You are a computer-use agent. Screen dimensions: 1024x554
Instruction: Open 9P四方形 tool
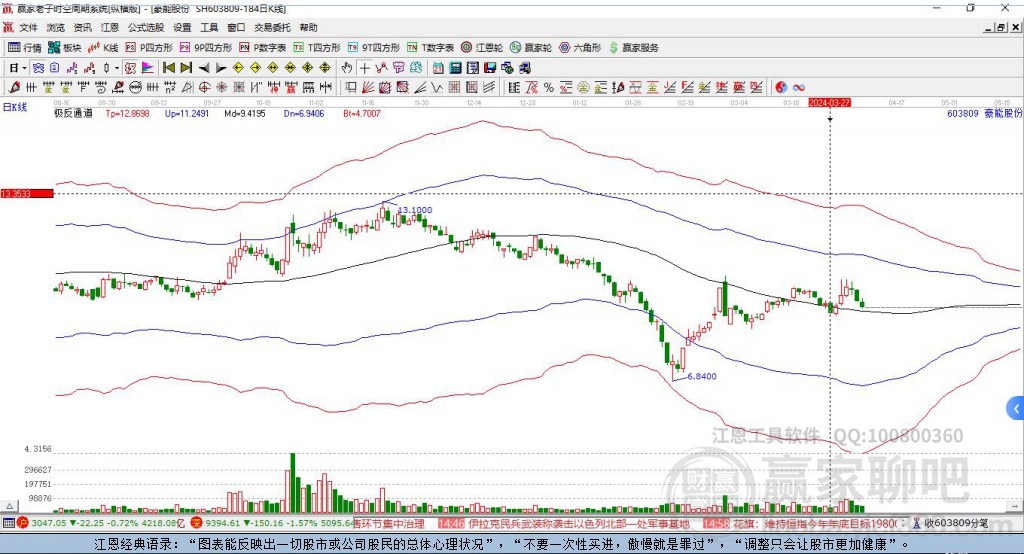tap(206, 48)
